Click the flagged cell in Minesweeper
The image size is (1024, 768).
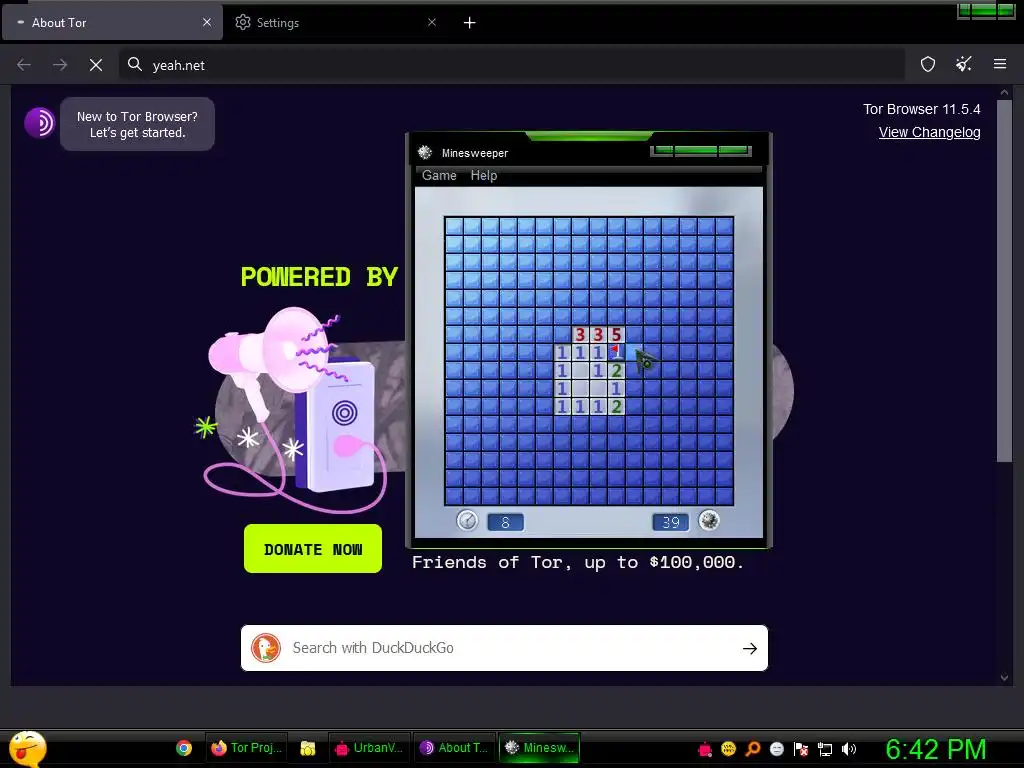[616, 353]
